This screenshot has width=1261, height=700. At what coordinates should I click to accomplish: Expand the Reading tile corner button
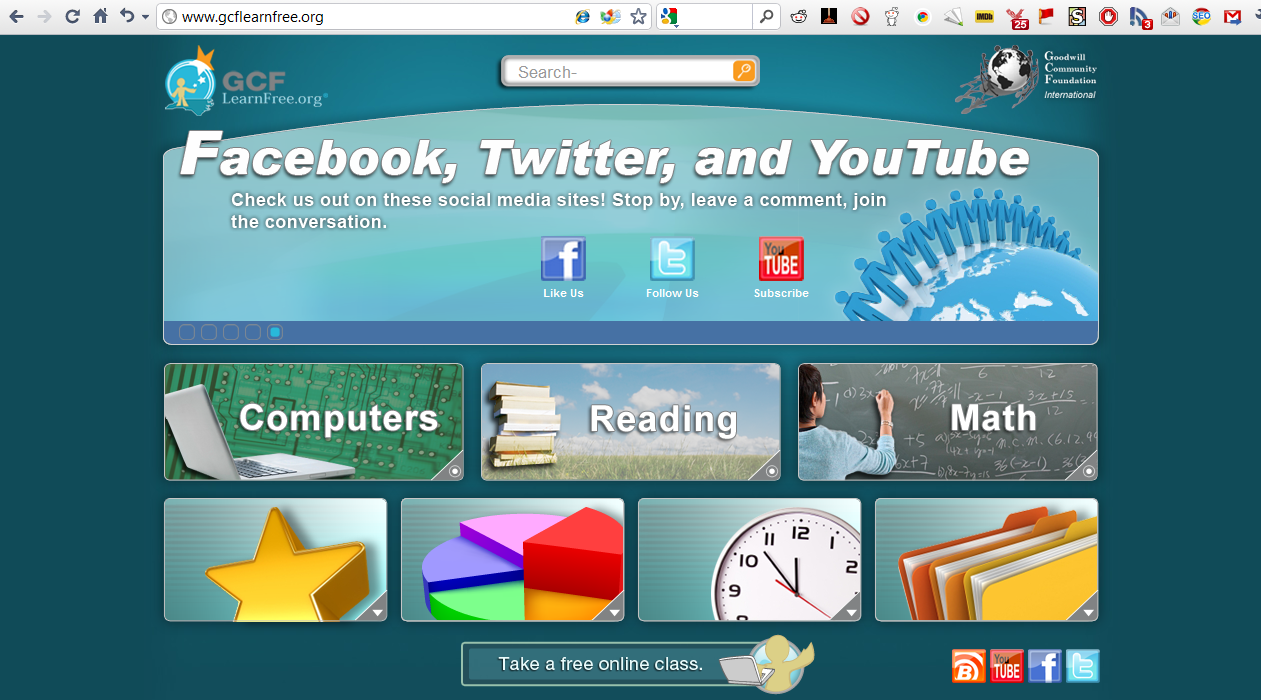click(771, 471)
